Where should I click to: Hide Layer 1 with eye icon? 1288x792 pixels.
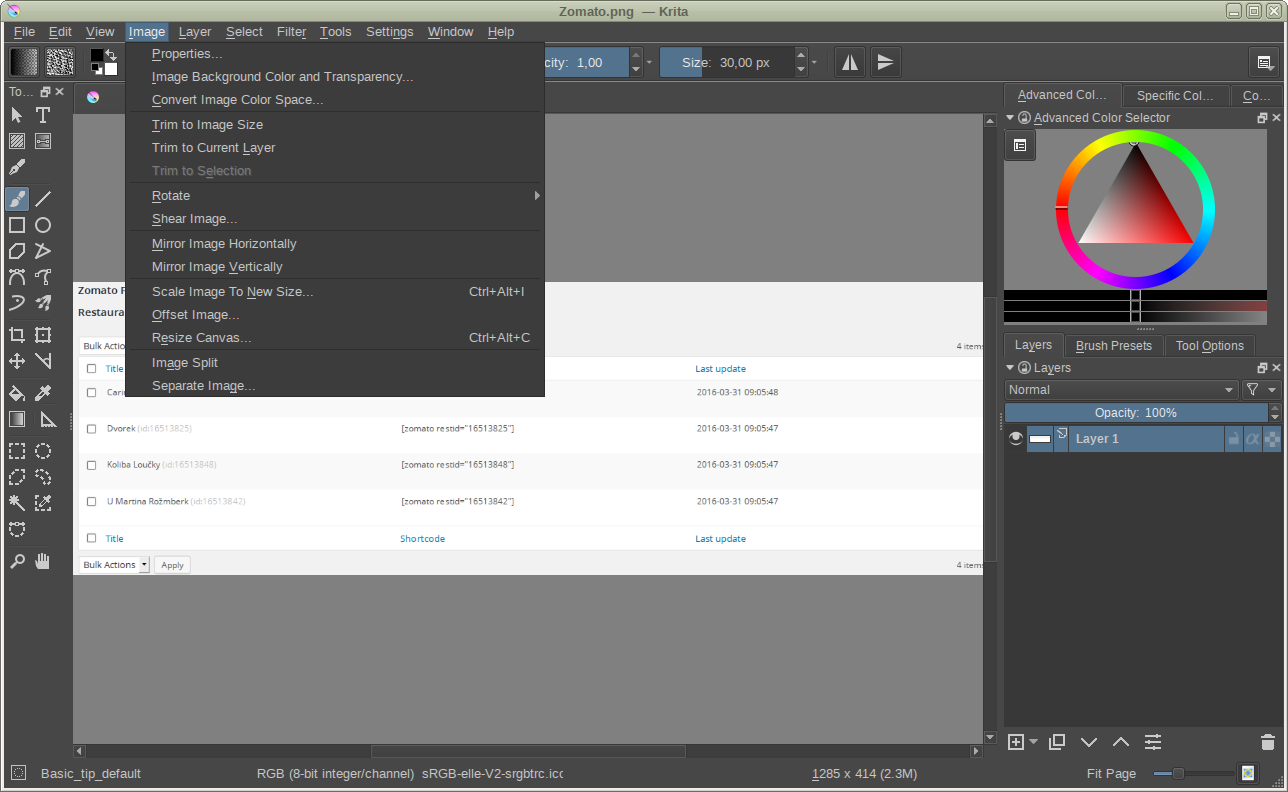coord(1016,439)
